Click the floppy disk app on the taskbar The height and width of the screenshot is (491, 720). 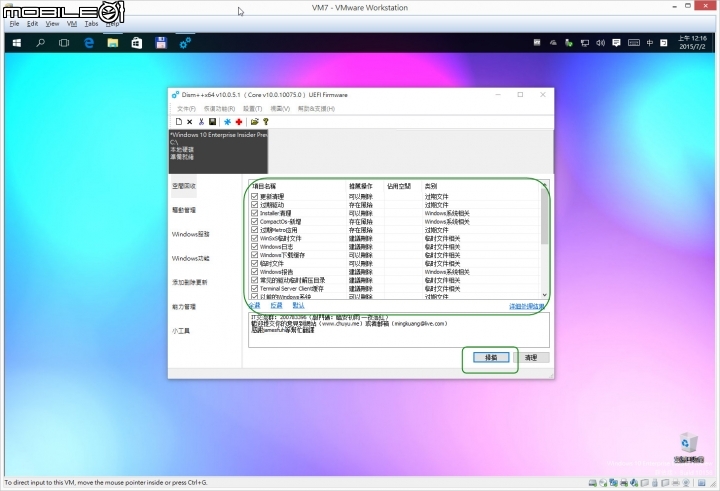coord(161,43)
